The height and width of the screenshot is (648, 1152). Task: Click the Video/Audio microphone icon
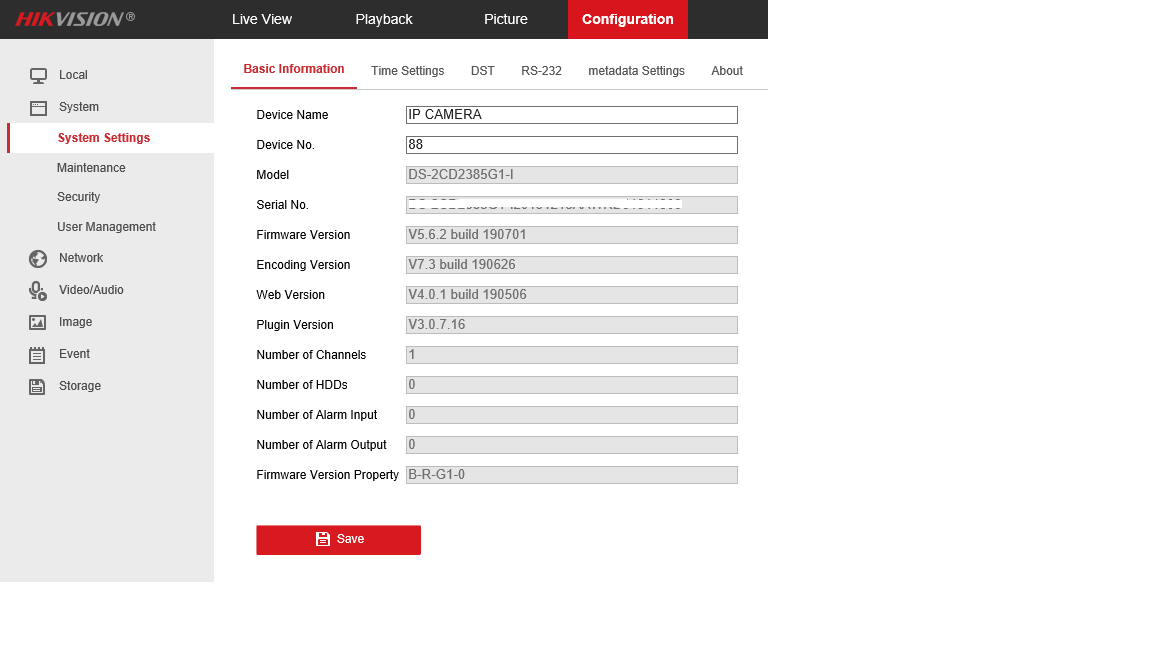pyautogui.click(x=38, y=291)
